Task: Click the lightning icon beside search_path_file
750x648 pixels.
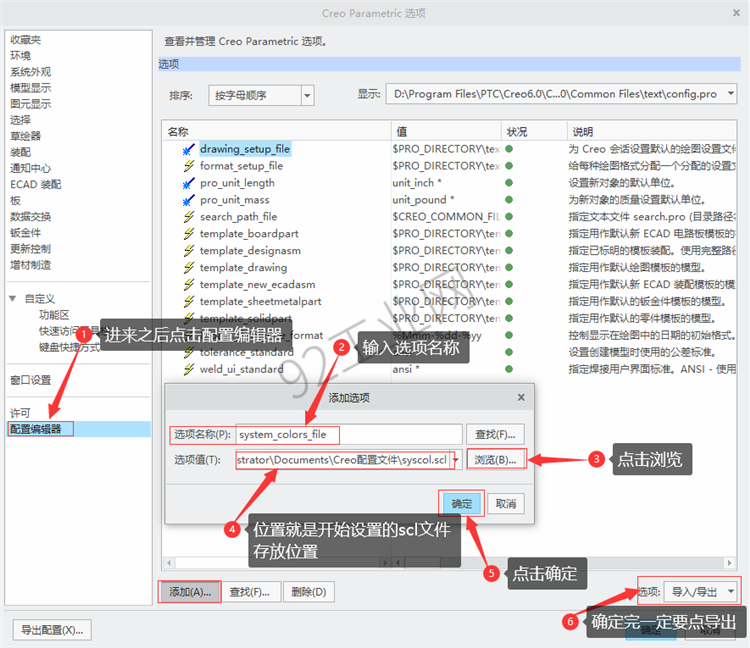Action: [x=188, y=217]
